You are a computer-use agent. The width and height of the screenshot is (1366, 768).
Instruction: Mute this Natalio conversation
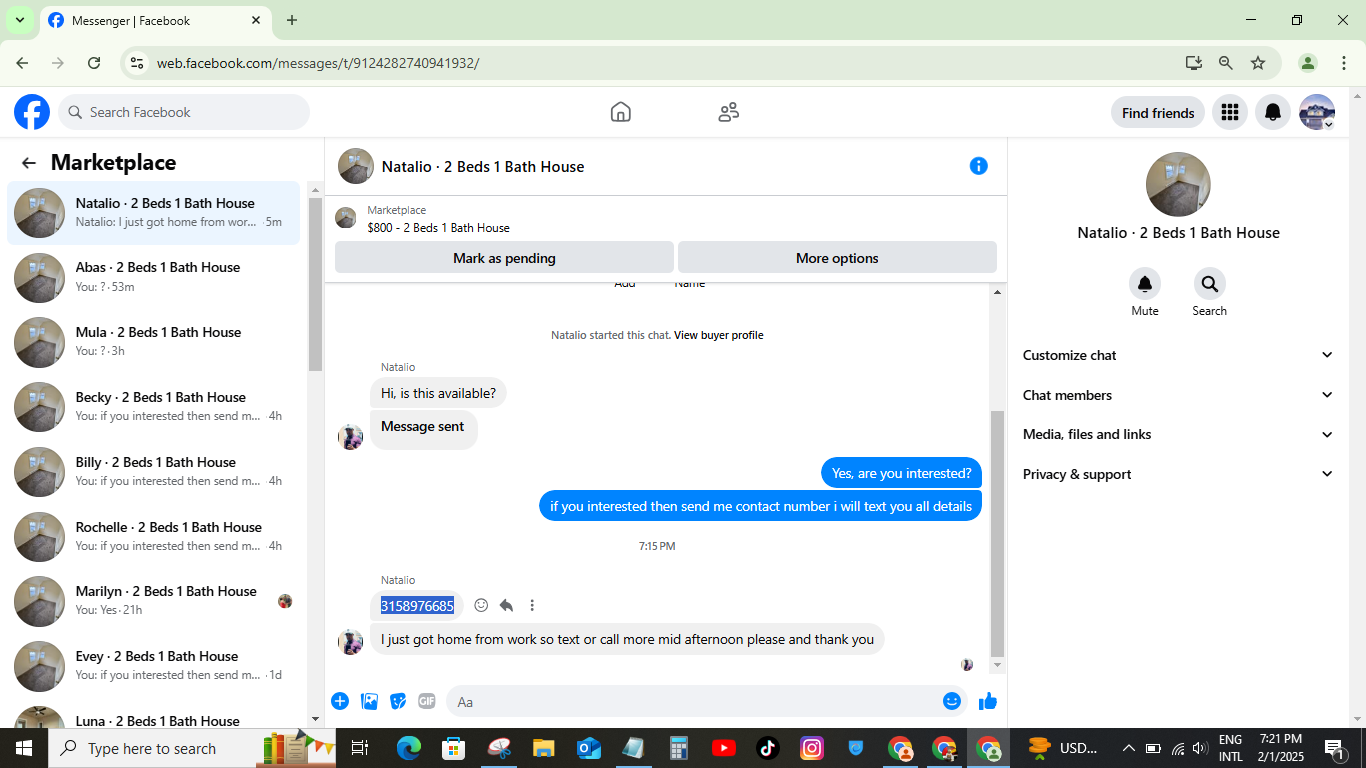coord(1145,284)
